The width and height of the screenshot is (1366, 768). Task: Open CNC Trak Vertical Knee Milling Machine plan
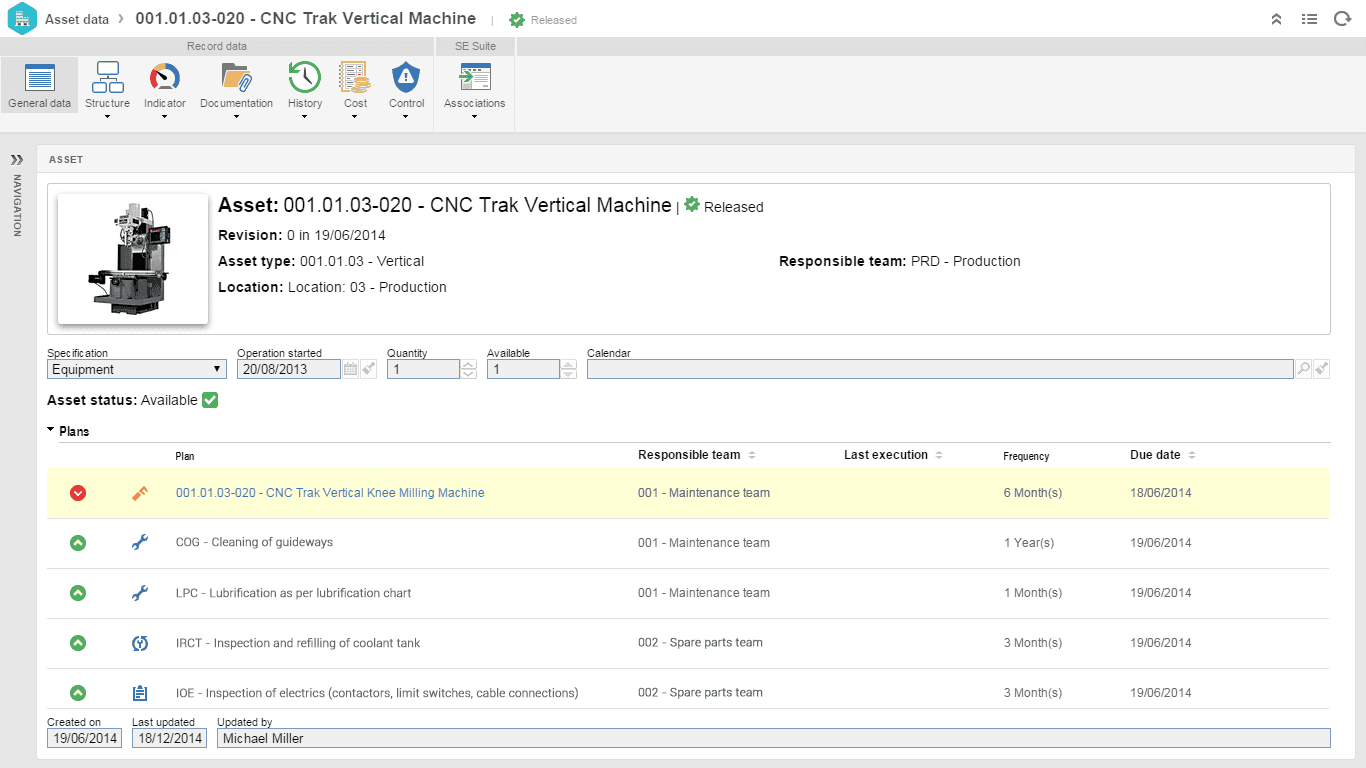click(x=330, y=493)
